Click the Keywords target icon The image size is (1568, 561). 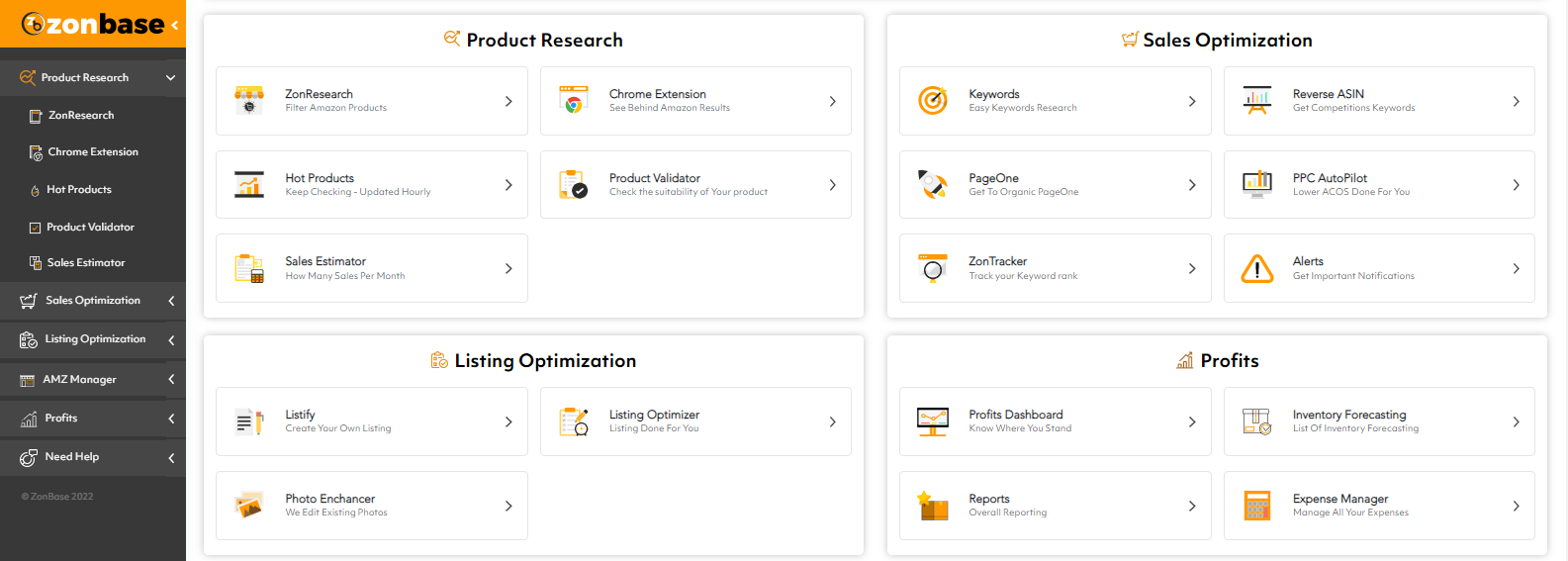click(x=933, y=100)
